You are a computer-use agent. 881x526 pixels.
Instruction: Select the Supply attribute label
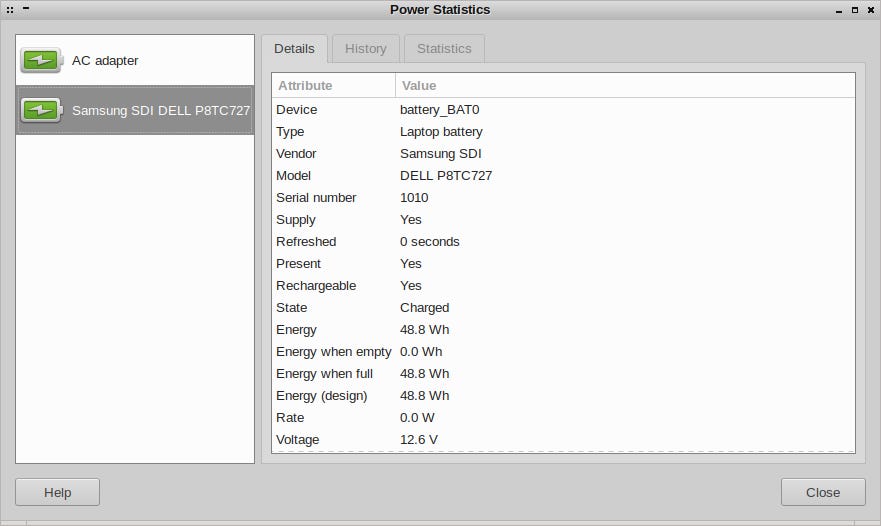click(x=296, y=220)
